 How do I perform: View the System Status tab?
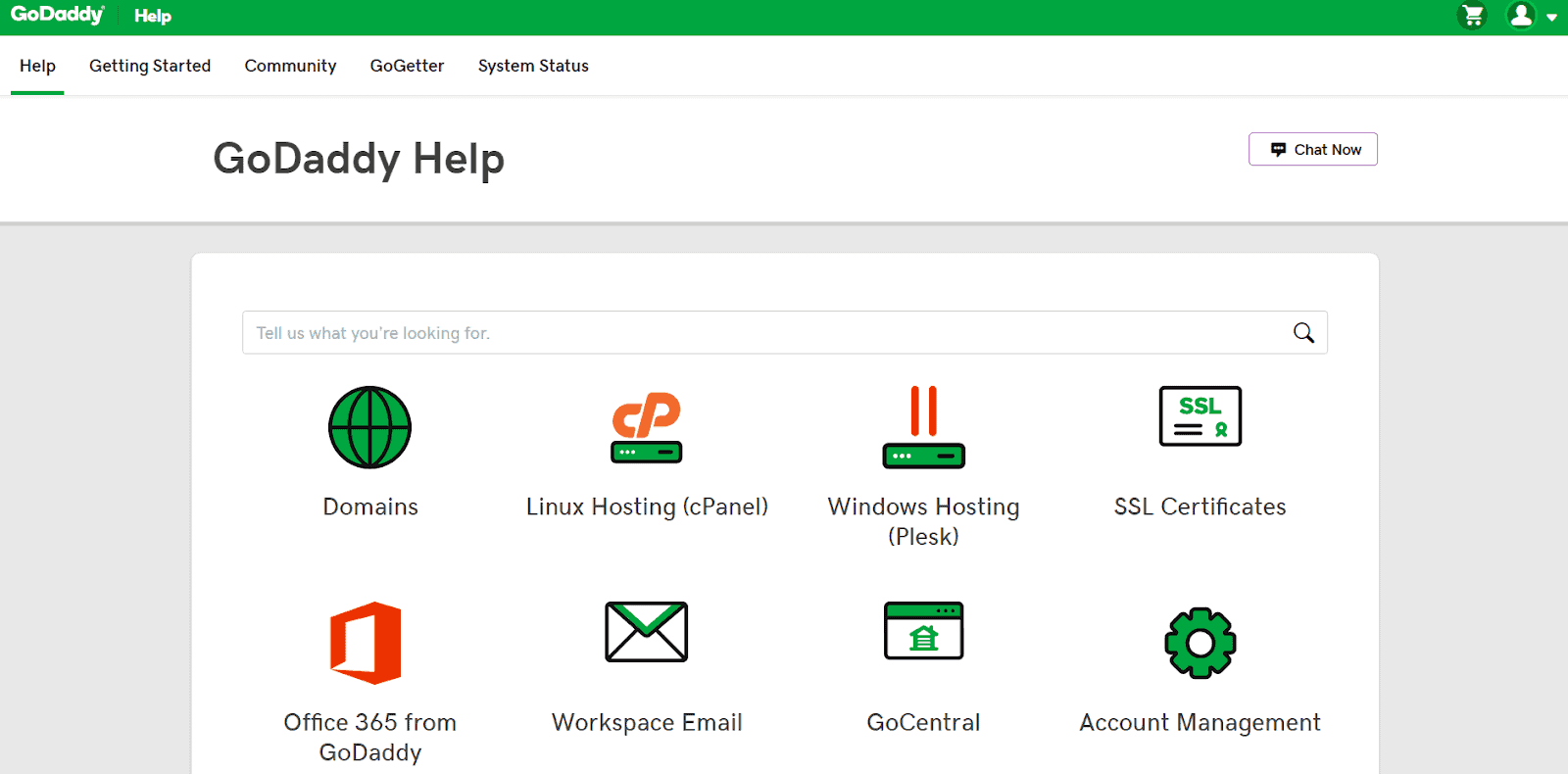pos(533,66)
